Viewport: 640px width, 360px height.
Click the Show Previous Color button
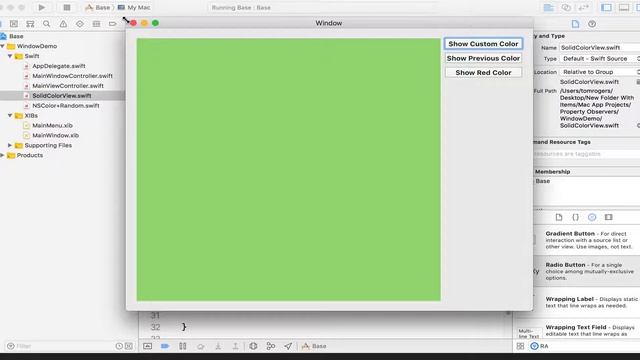[x=483, y=58]
